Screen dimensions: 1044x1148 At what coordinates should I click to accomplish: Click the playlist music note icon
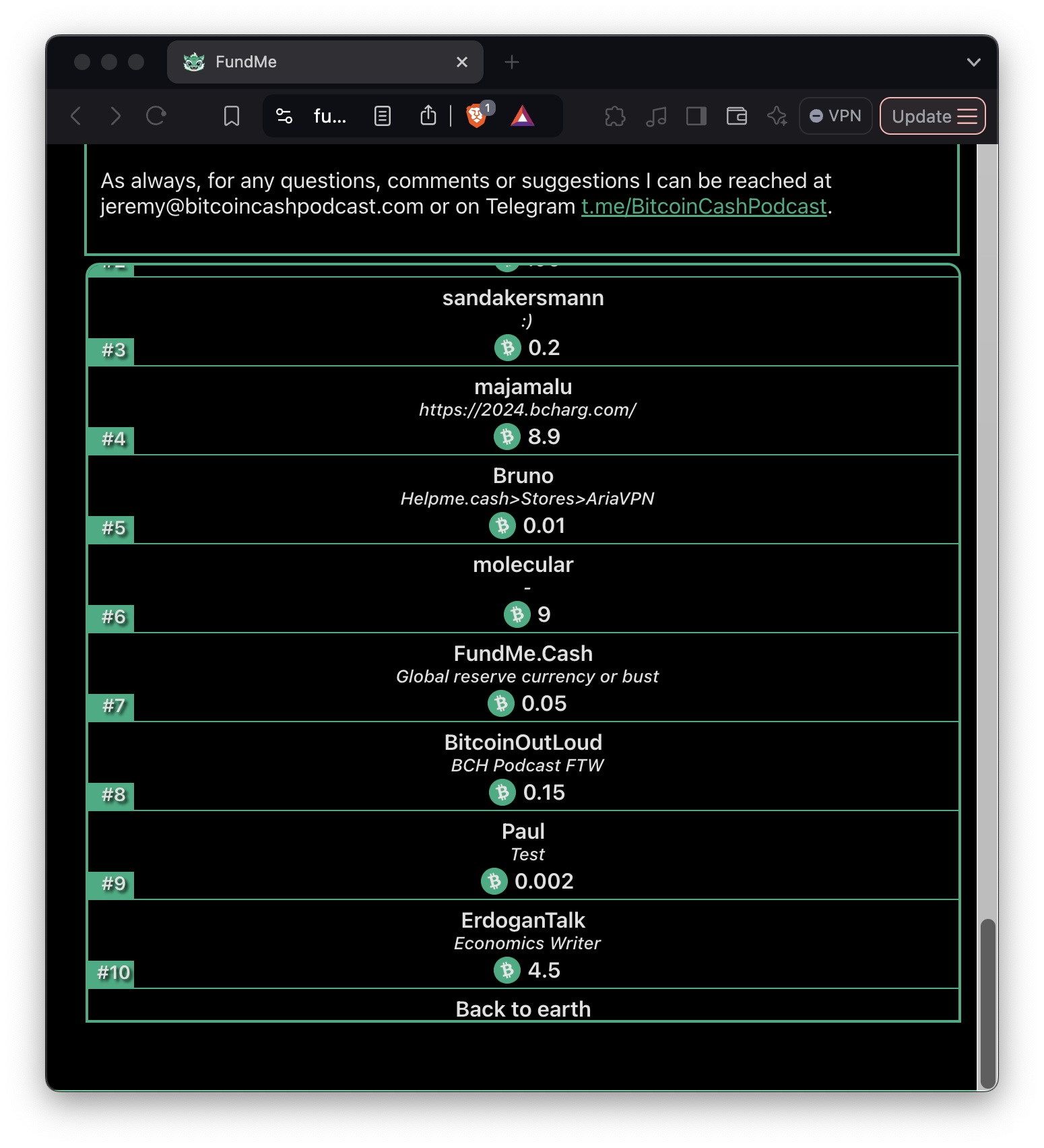(x=655, y=117)
